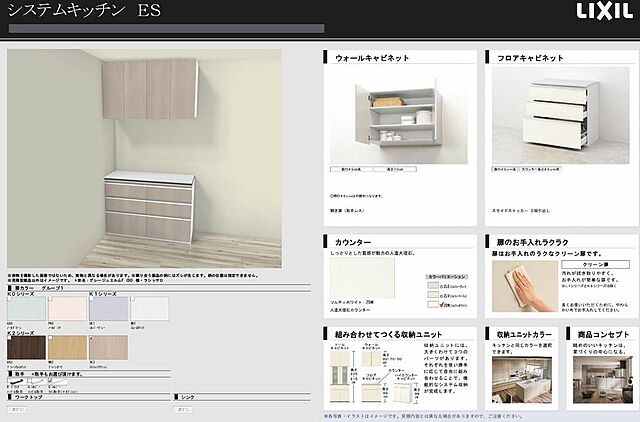The height and width of the screenshot is (422, 640).
Task: Click the 組み合わせてつくる収納ユニット heading
Action: pyautogui.click(x=388, y=335)
